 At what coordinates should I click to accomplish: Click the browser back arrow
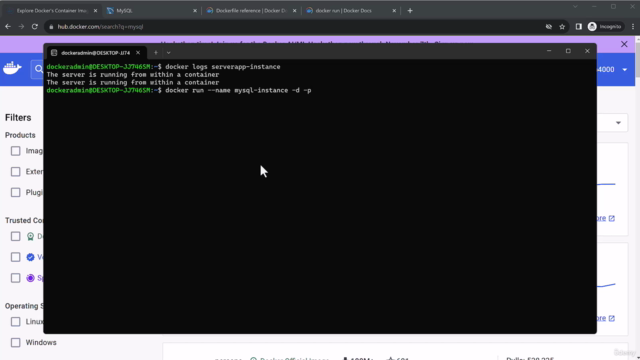click(8, 27)
